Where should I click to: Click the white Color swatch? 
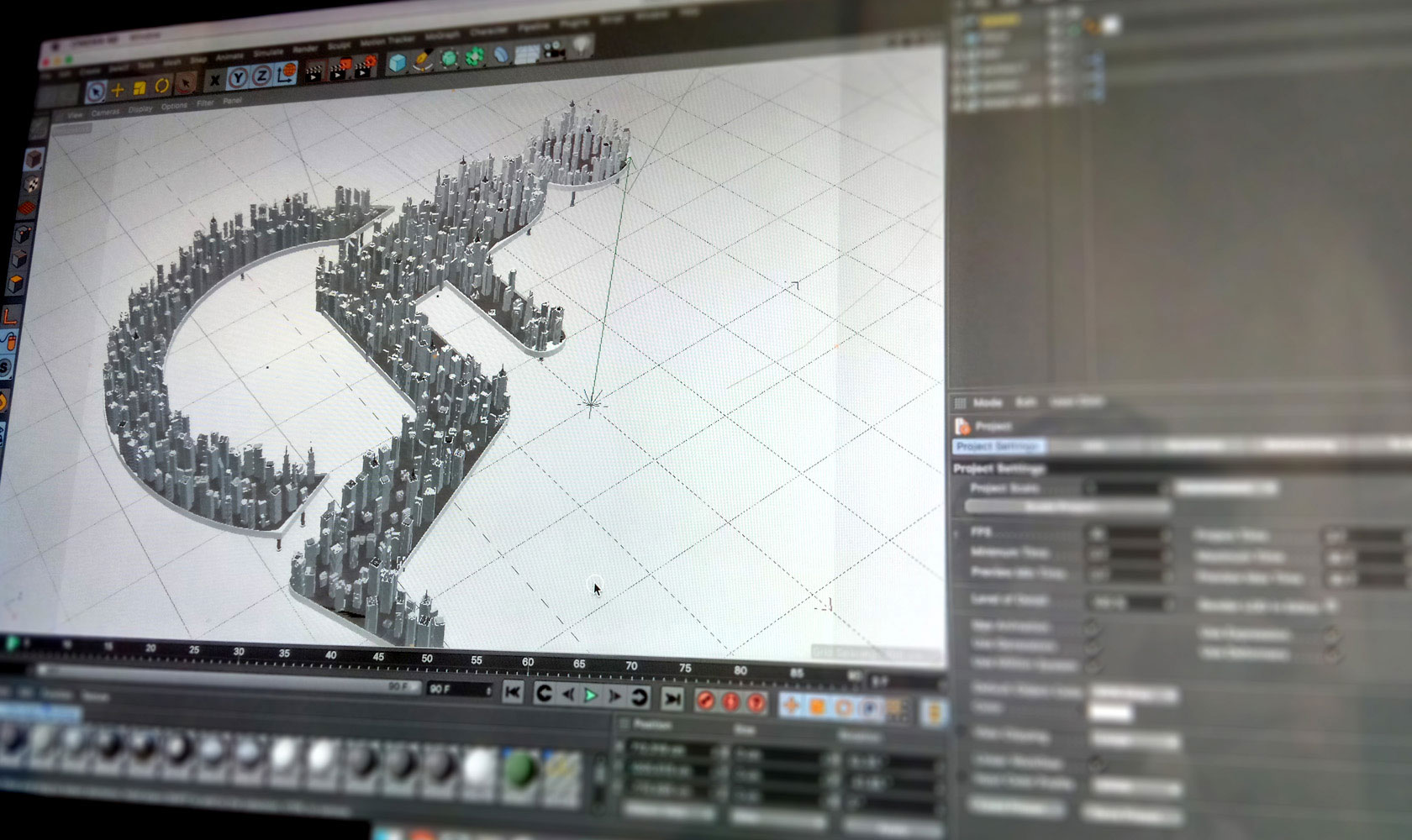1111,712
